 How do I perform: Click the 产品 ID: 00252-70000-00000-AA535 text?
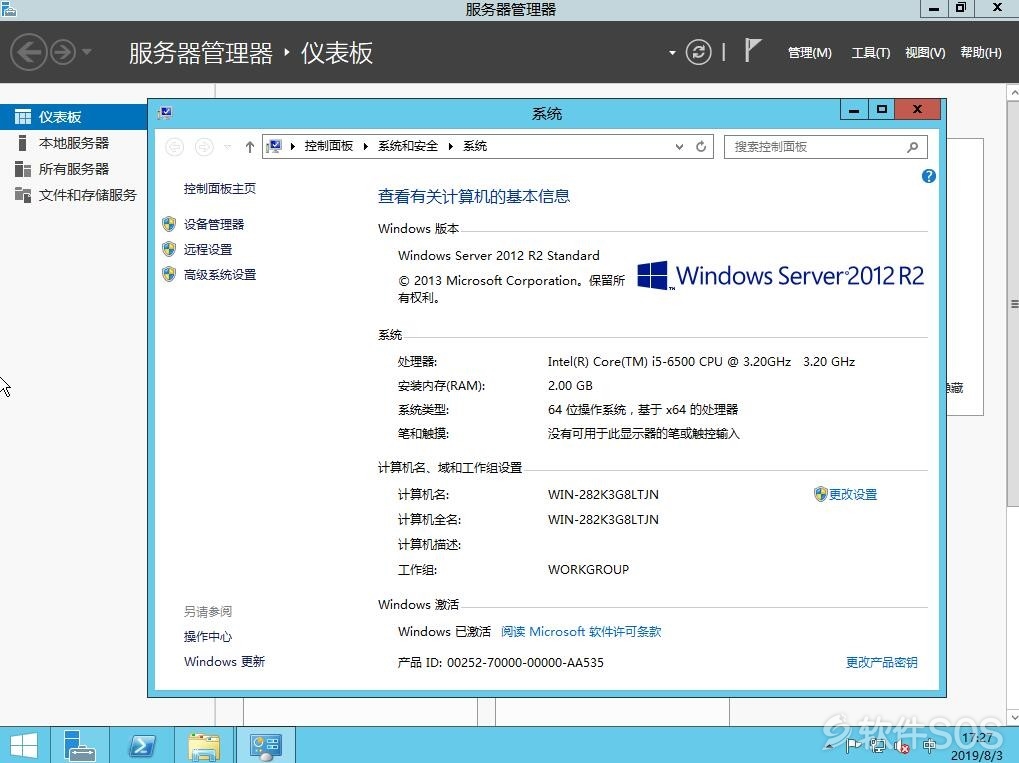(x=500, y=662)
